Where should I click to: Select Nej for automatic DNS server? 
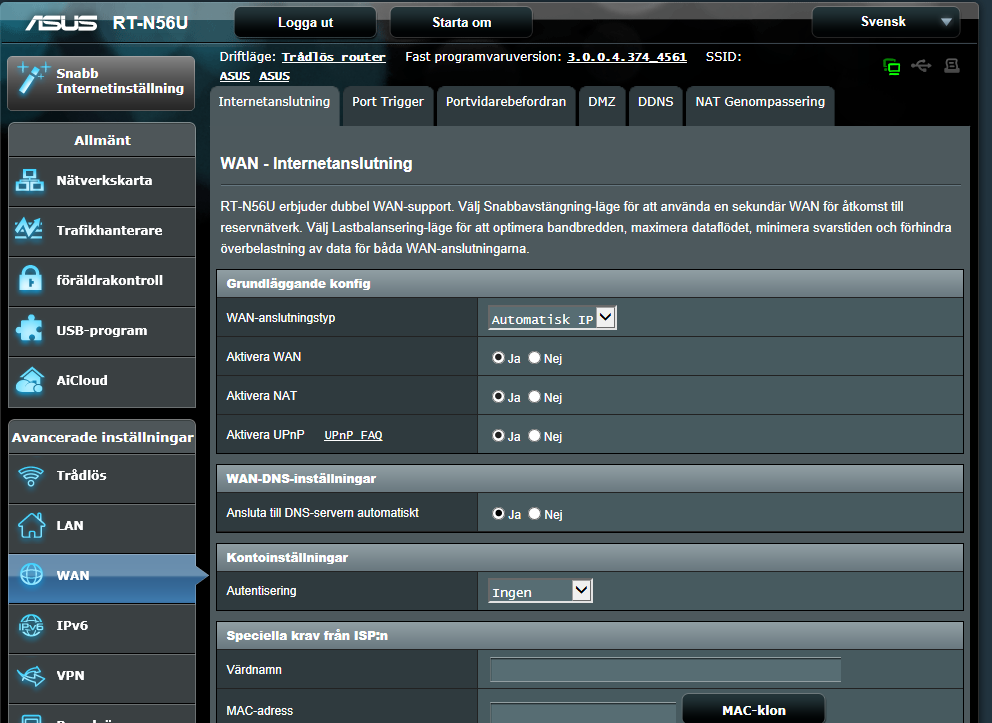coord(535,514)
